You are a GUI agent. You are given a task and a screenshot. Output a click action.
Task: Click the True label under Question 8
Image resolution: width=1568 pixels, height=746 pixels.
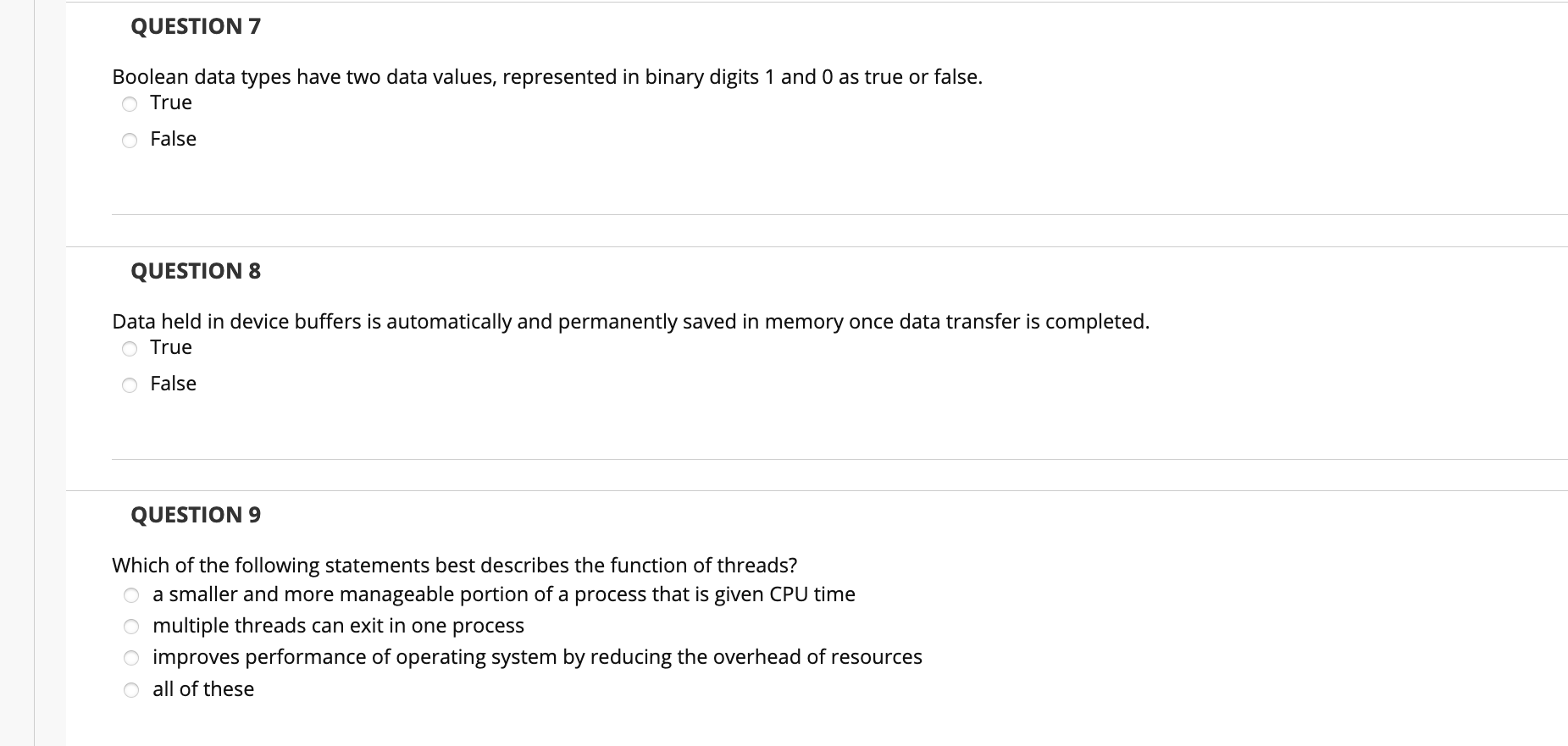(169, 347)
